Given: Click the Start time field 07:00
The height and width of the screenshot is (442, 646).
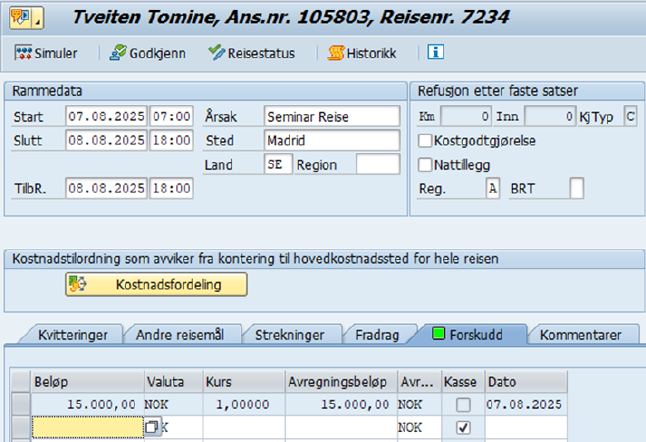Looking at the screenshot, I should [171, 116].
